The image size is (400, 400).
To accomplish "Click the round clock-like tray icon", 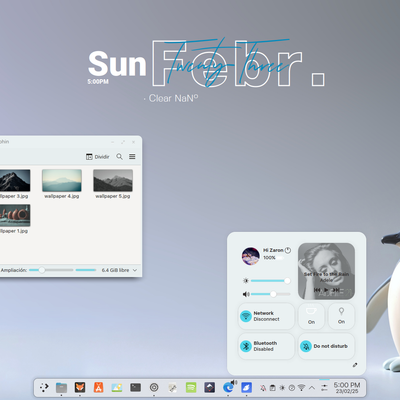I will [292, 388].
